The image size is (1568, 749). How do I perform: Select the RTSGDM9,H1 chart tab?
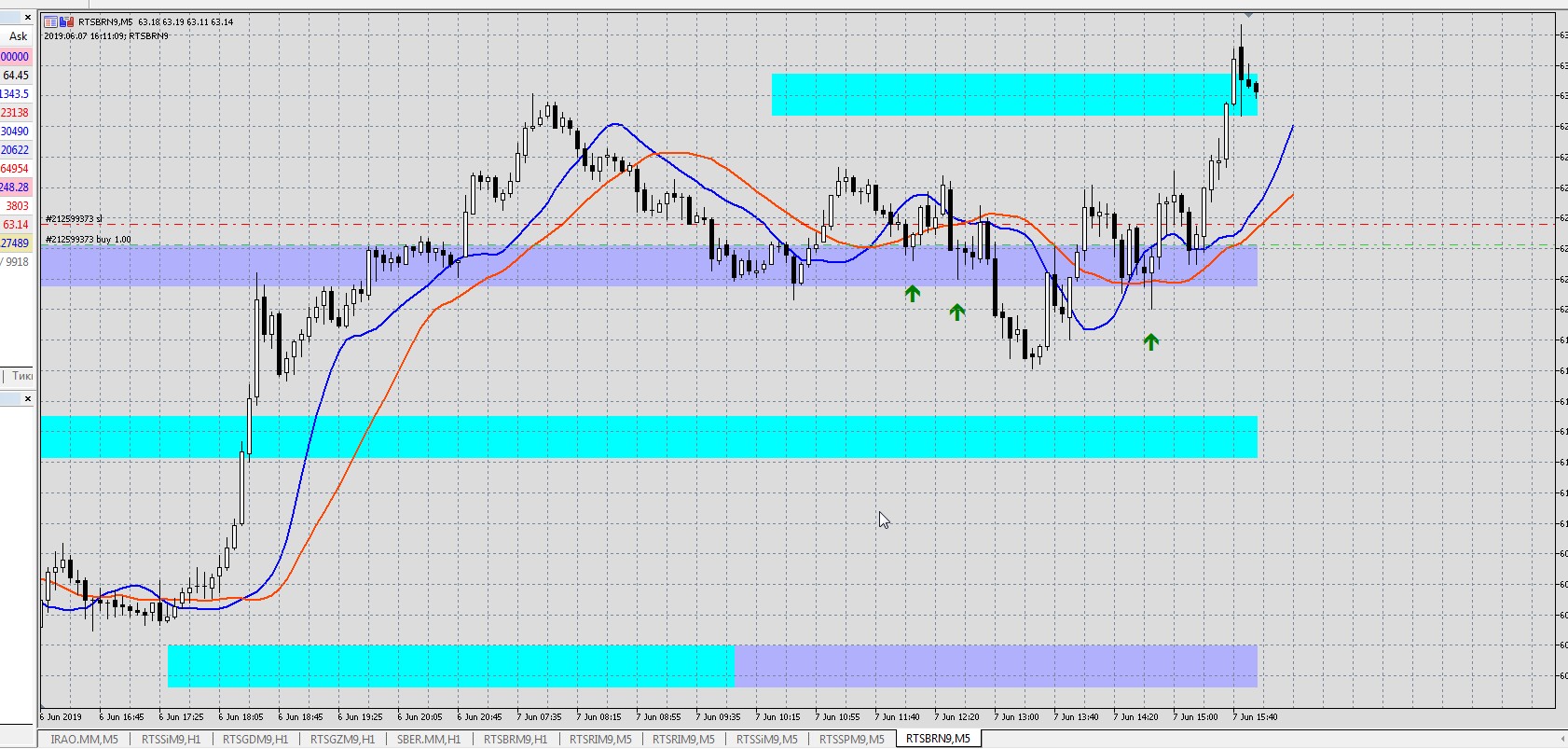coord(255,739)
